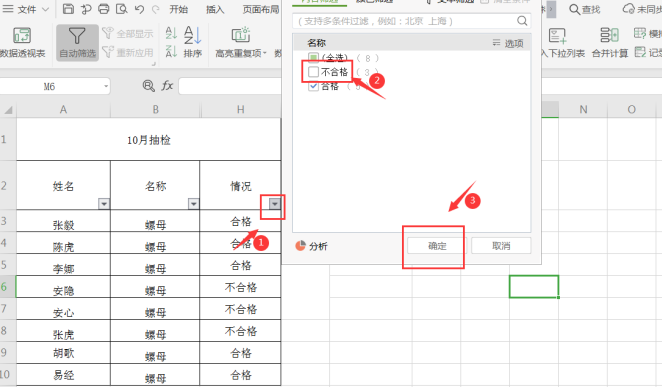Click cell containing 易经
This screenshot has width=662, height=387.
[63, 375]
